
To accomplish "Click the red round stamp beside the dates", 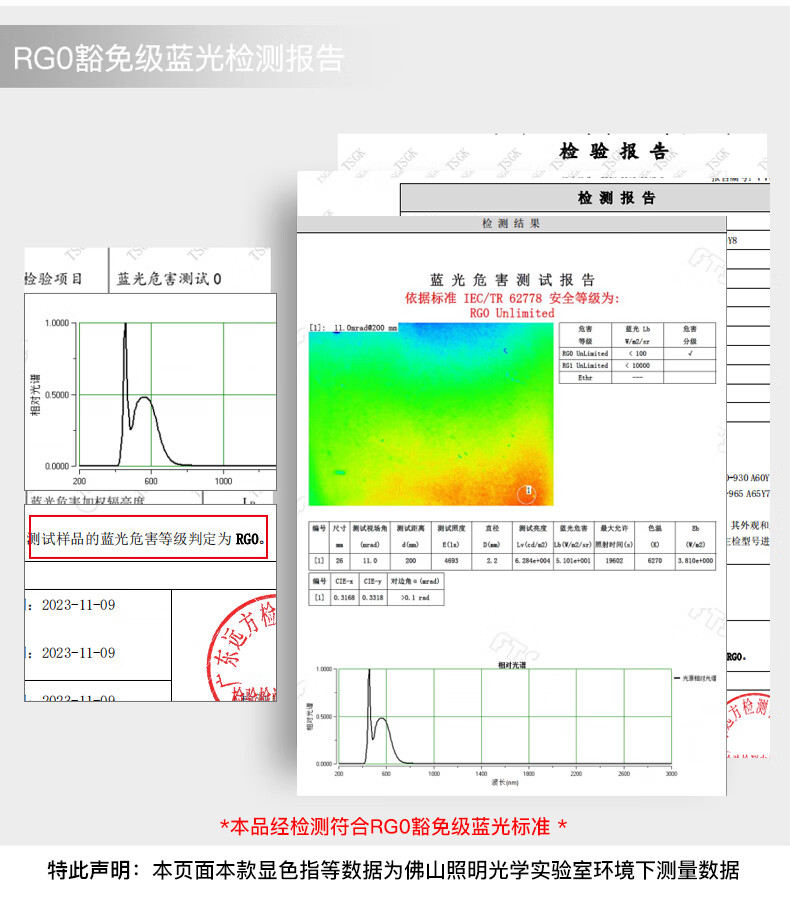I will [242, 648].
